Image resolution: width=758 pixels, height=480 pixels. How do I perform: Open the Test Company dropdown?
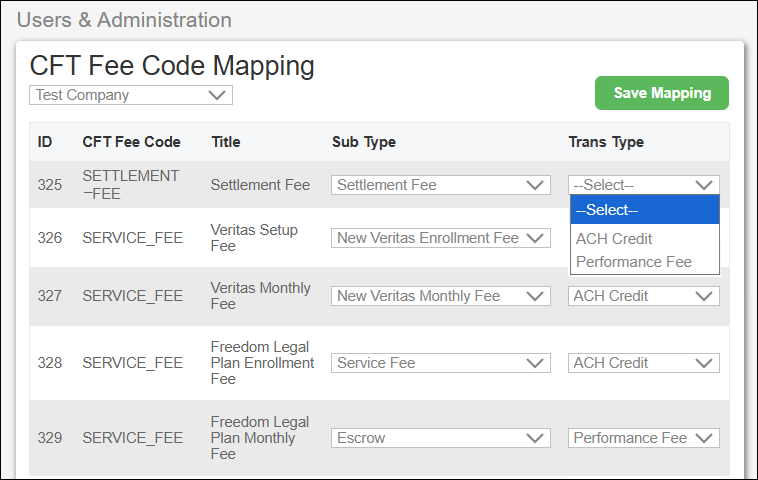click(x=131, y=95)
